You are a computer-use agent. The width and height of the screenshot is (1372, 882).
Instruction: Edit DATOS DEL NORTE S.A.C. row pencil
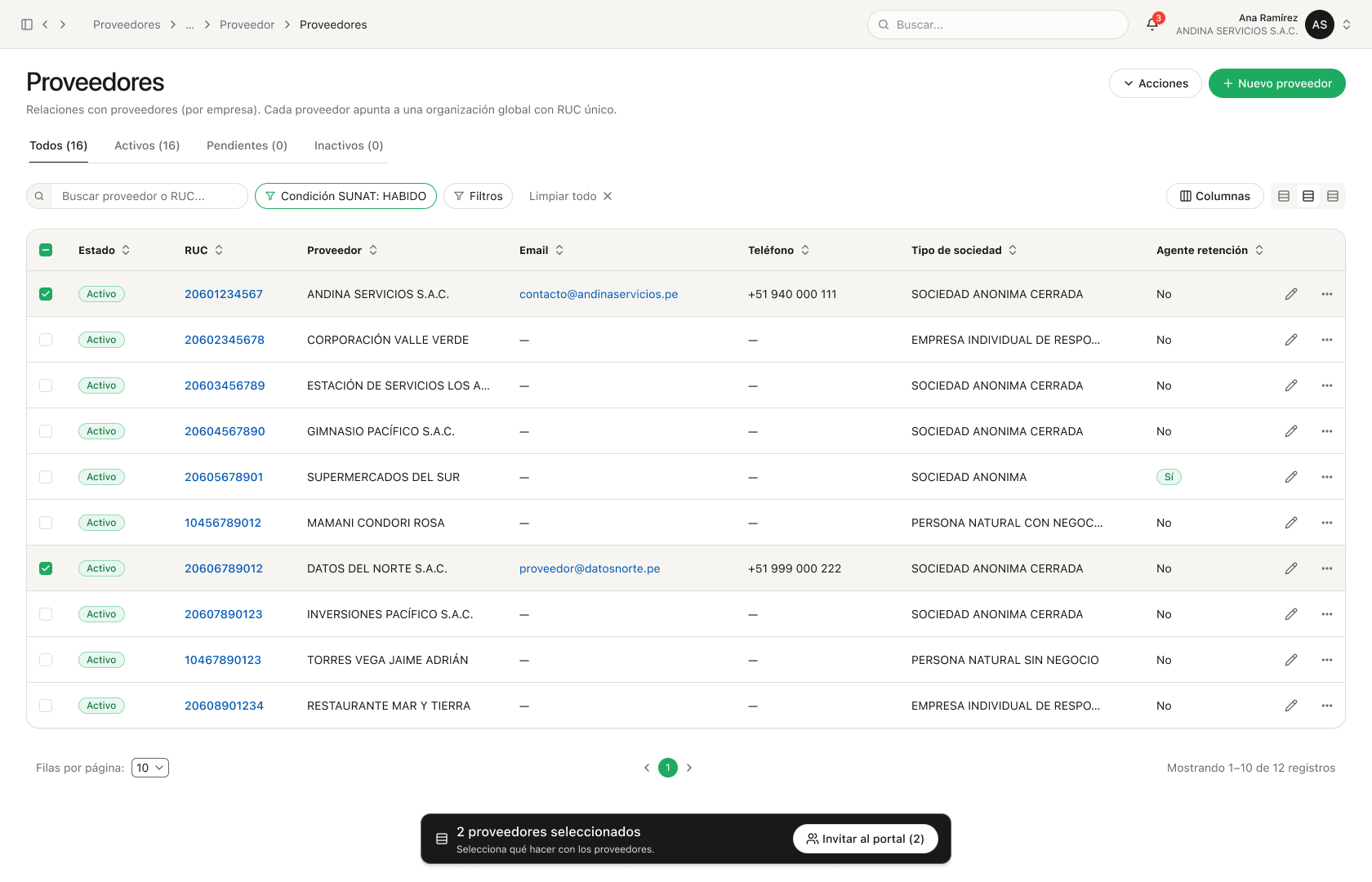click(1291, 568)
